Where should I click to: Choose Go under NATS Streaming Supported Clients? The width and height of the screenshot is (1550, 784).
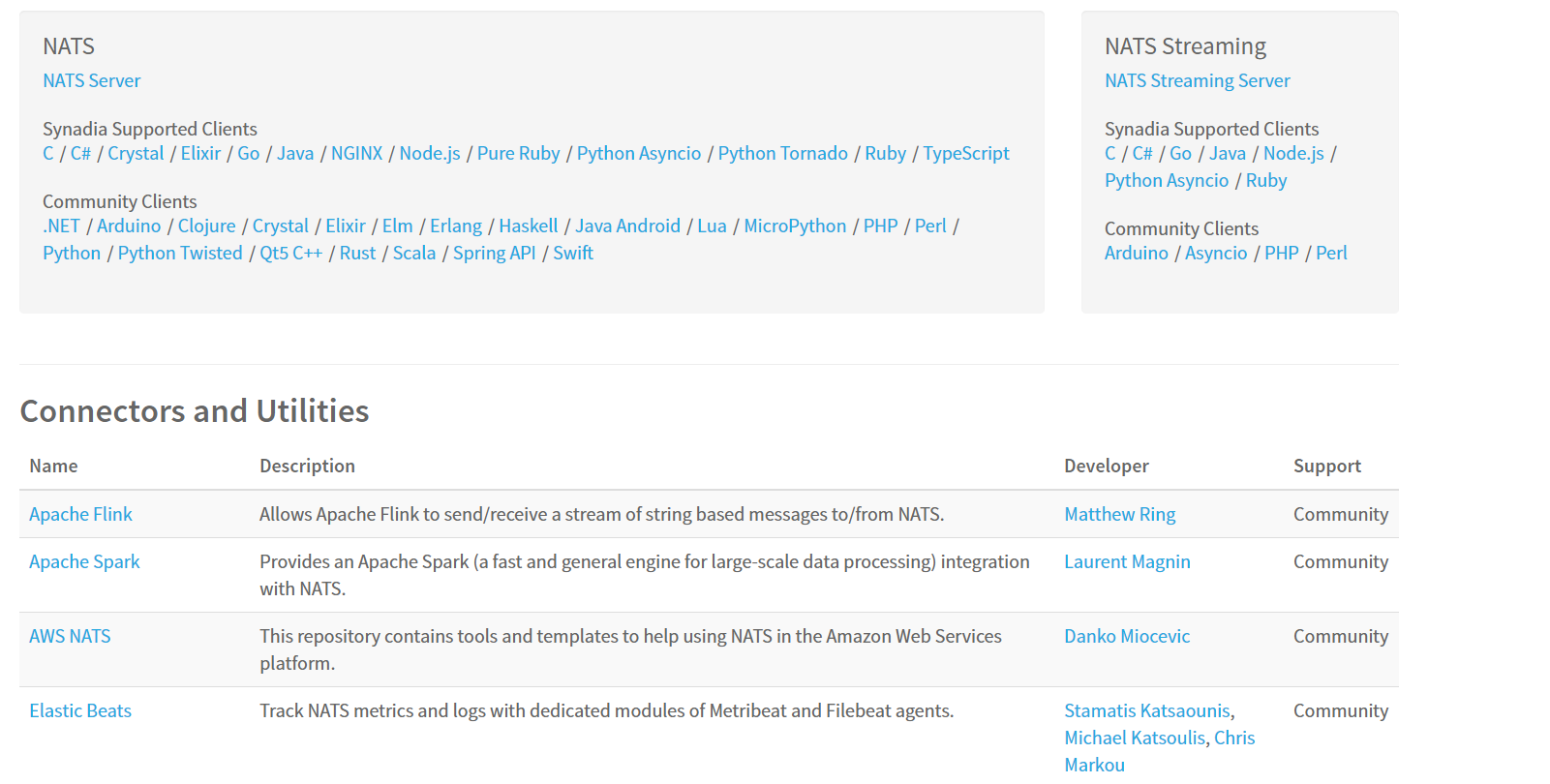pyautogui.click(x=1180, y=154)
